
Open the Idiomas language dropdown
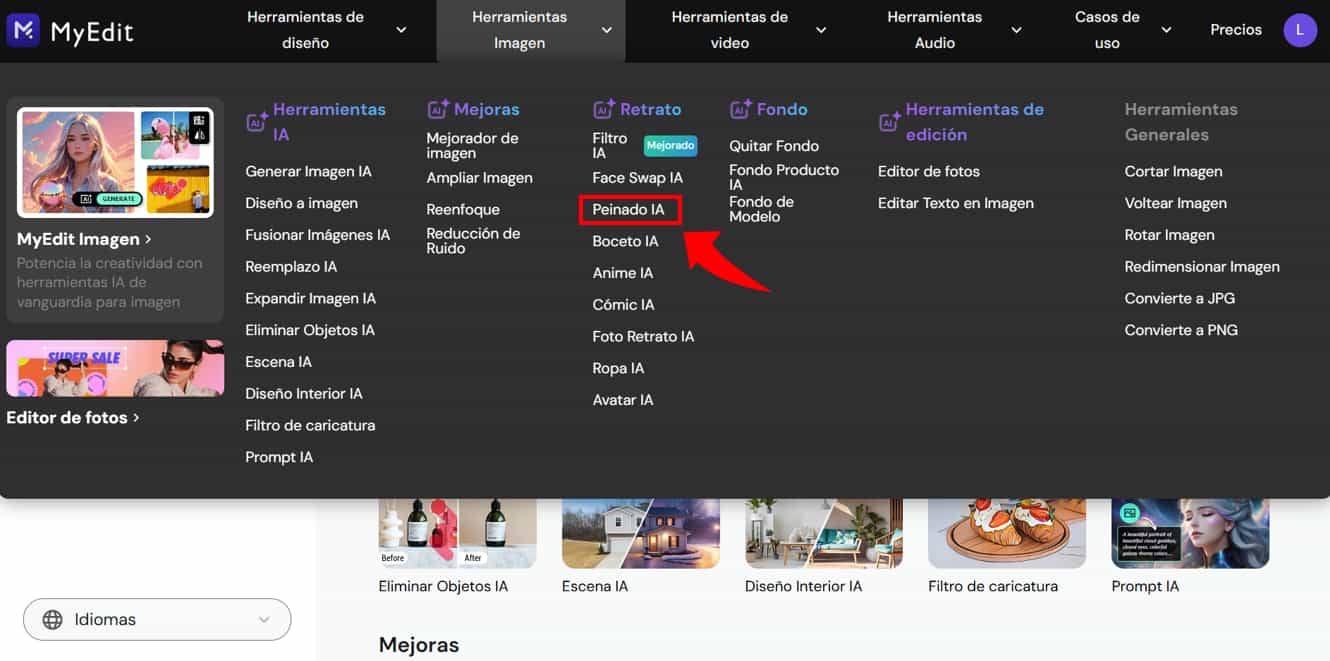(x=157, y=620)
